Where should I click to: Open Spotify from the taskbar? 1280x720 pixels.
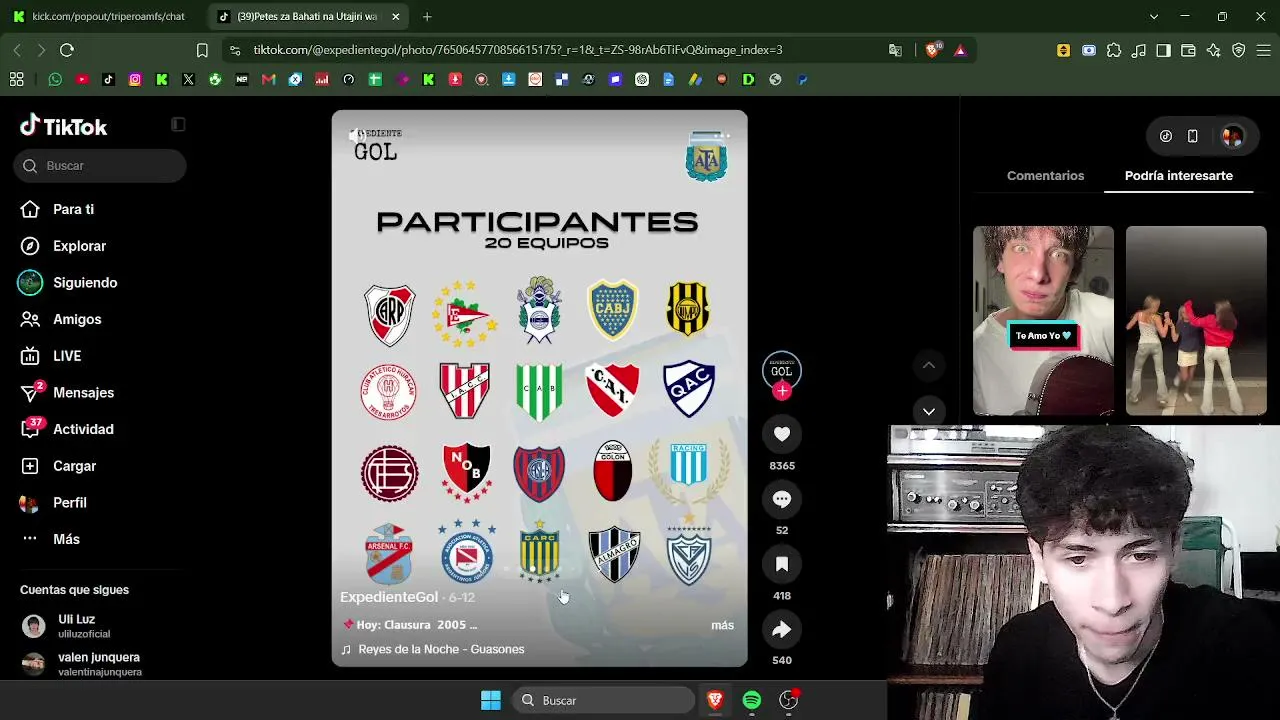pos(752,700)
